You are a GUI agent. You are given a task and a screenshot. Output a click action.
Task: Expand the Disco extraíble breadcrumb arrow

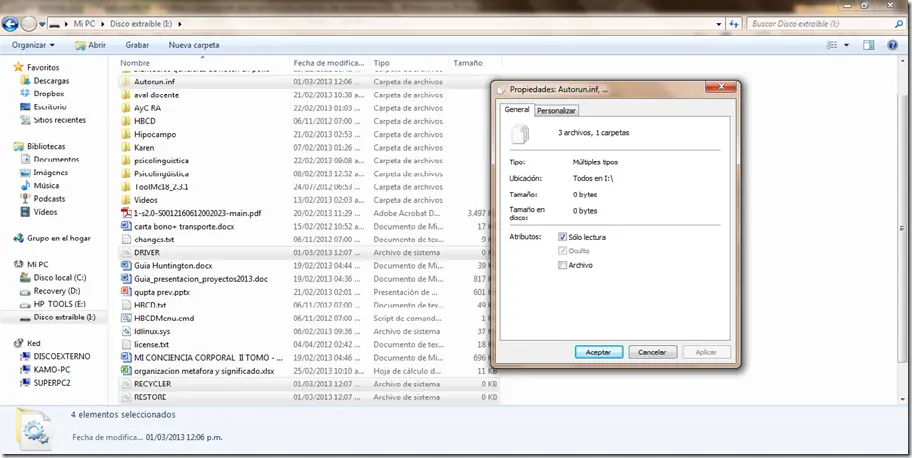tap(180, 24)
